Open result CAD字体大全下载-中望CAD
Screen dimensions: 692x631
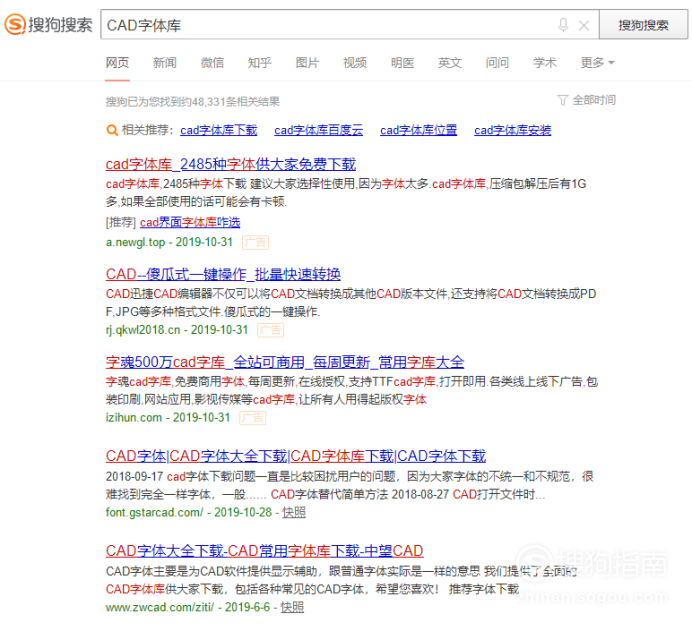click(264, 551)
